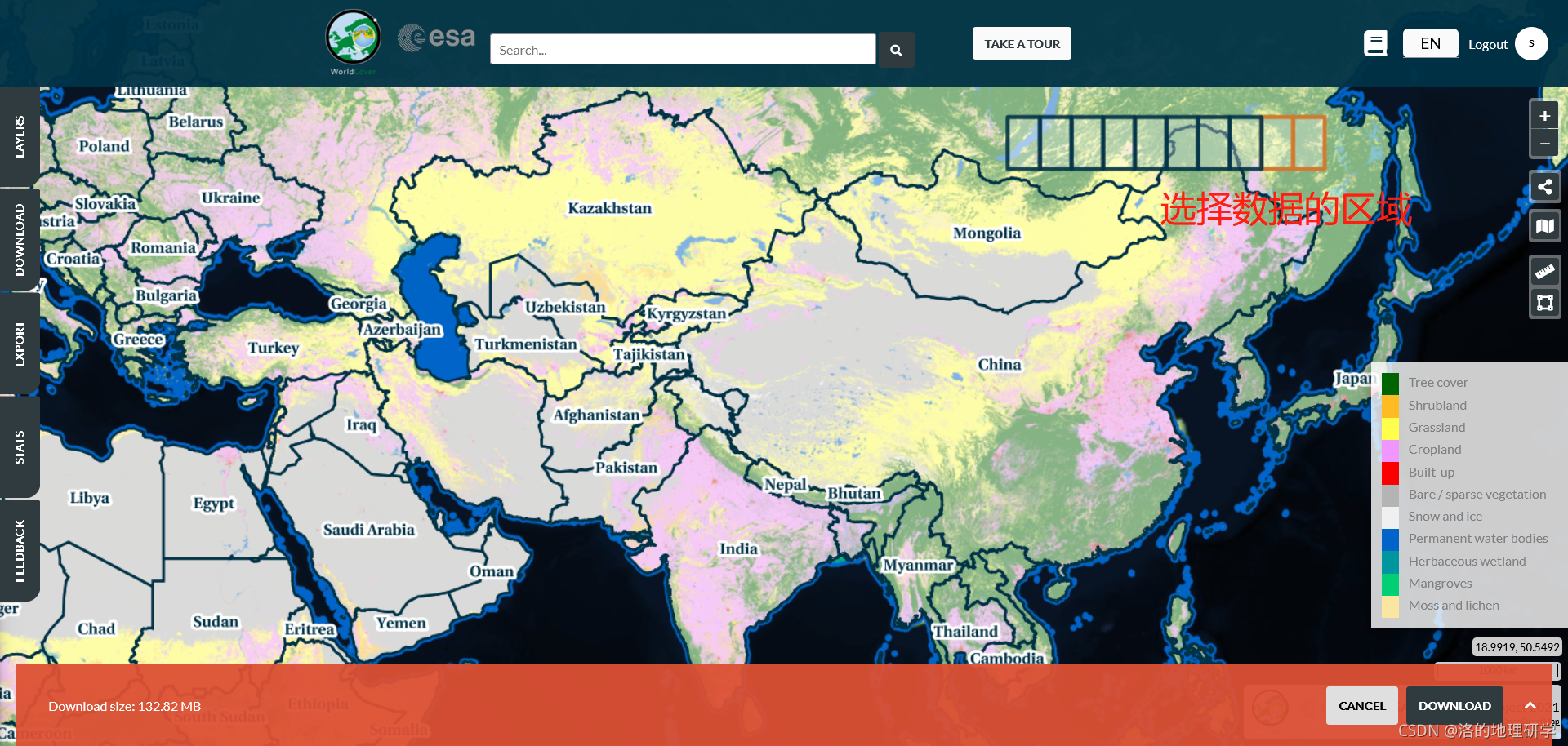Click Moss and lichen legend swatch
This screenshot has width=1568, height=746.
pos(1390,606)
